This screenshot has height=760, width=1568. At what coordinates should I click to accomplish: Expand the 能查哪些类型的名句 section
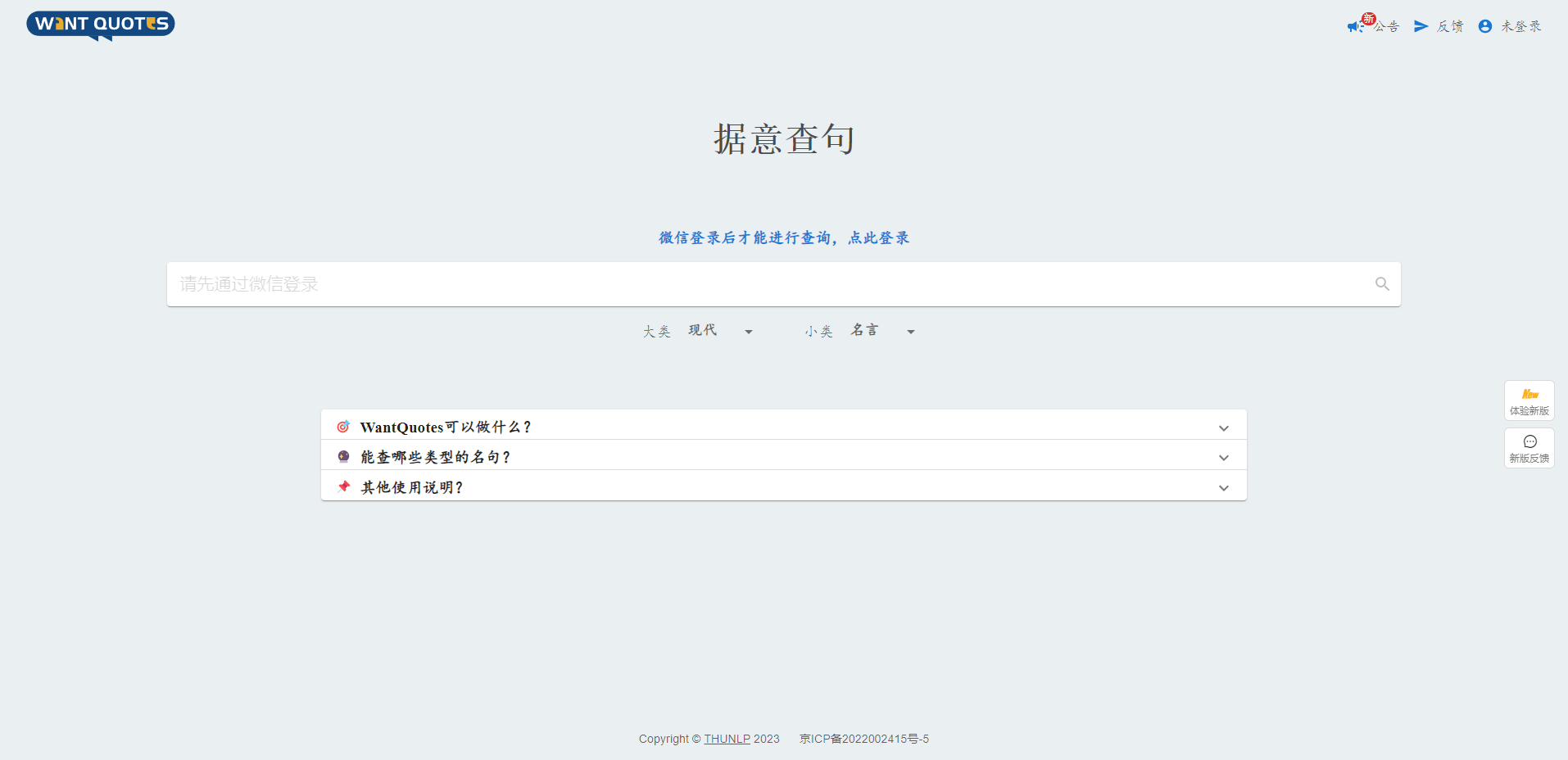[1224, 457]
